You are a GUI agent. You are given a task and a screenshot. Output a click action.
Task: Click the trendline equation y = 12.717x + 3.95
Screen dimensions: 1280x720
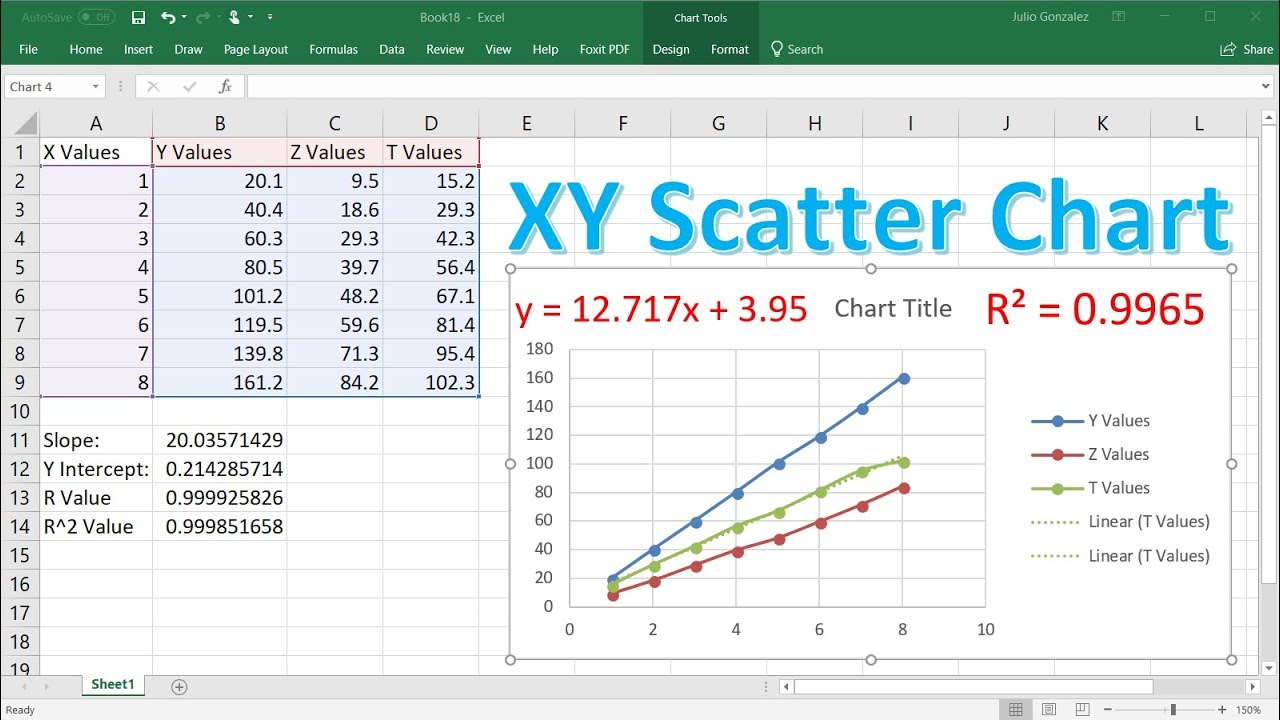point(661,309)
